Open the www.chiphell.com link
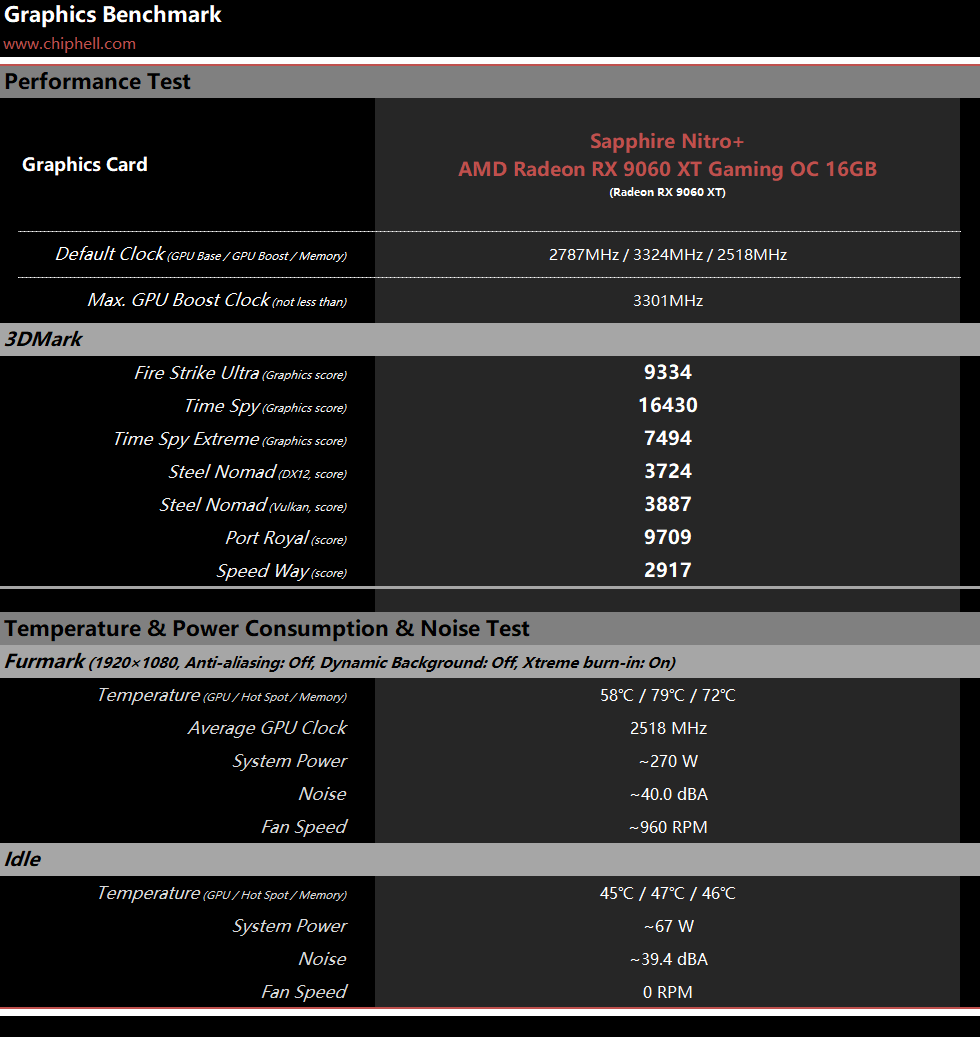 pos(69,44)
